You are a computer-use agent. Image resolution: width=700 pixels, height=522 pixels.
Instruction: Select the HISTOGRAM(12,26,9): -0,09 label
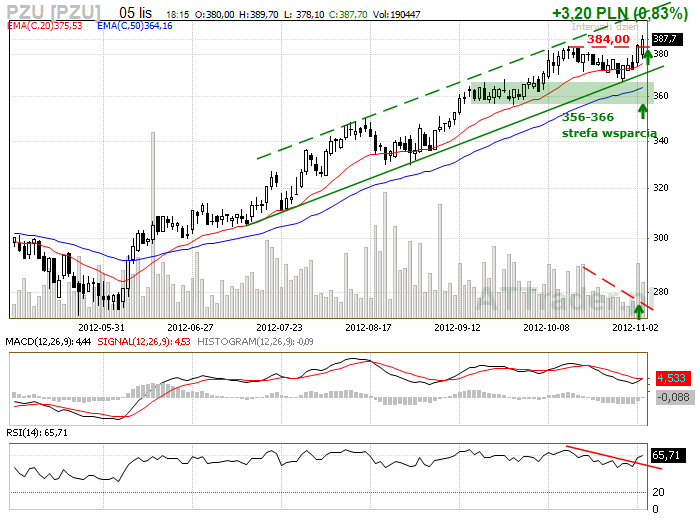pos(255,342)
